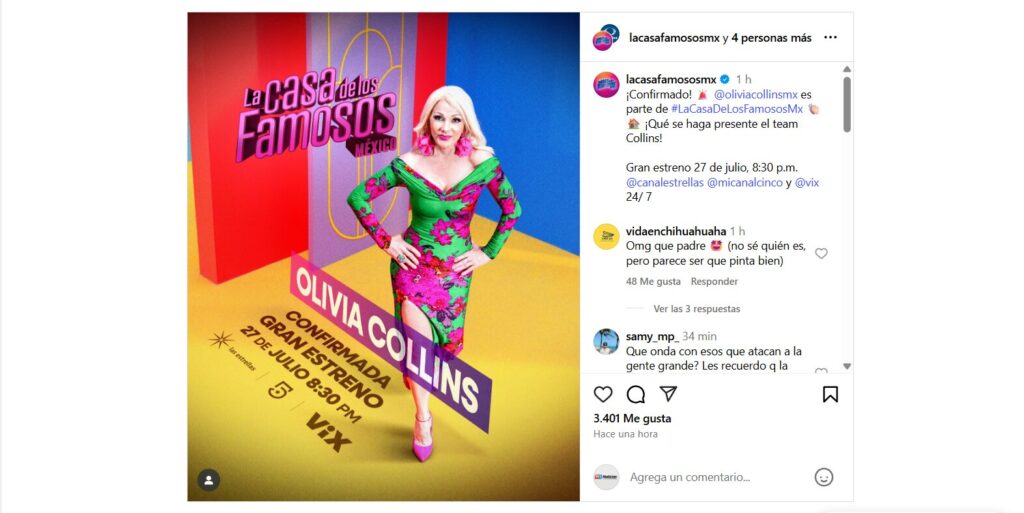Open #LaCasaDeLosFamososMx hashtag
The image size is (1024, 513).
(737, 109)
